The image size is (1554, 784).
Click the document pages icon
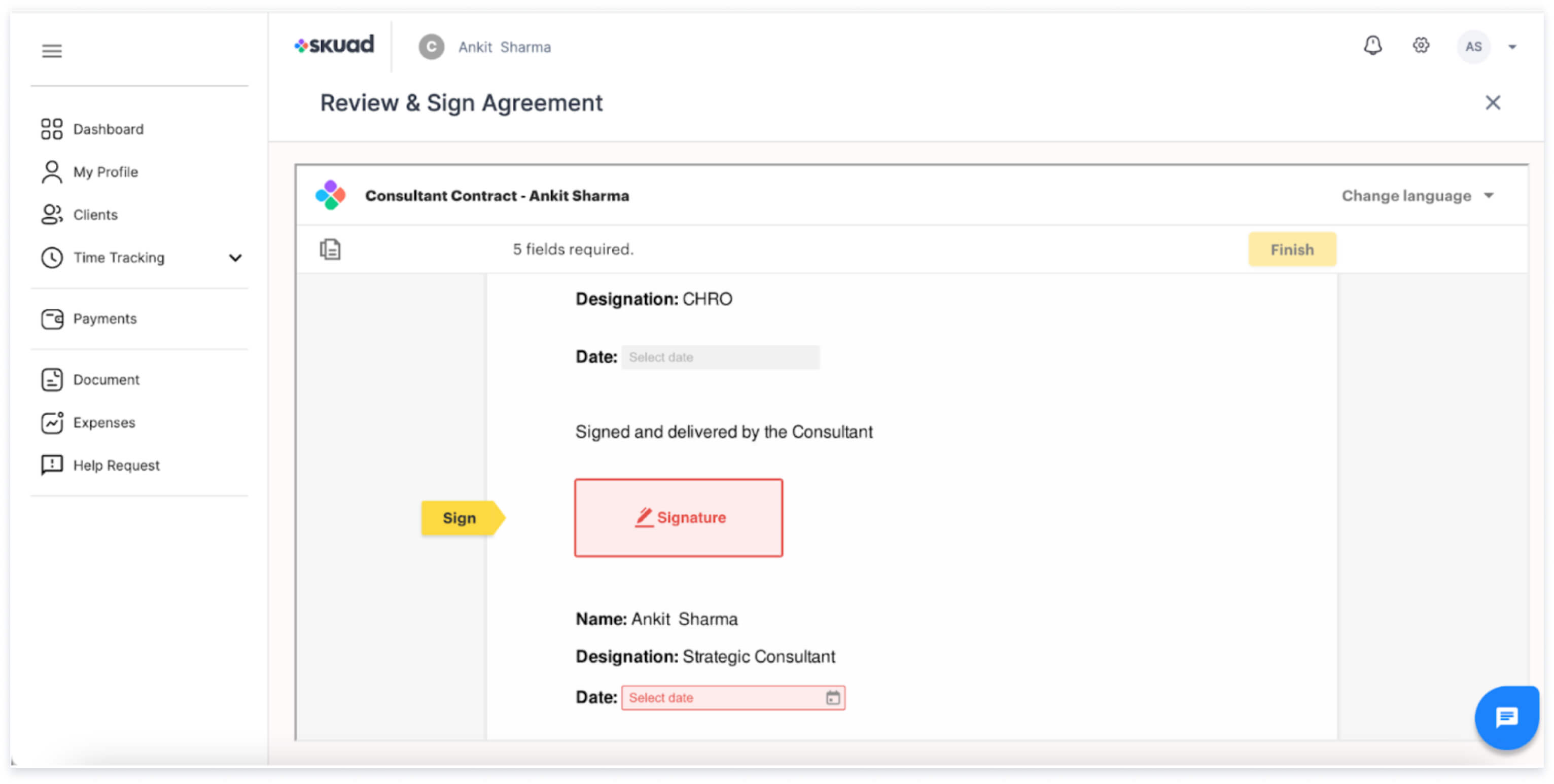(x=330, y=249)
